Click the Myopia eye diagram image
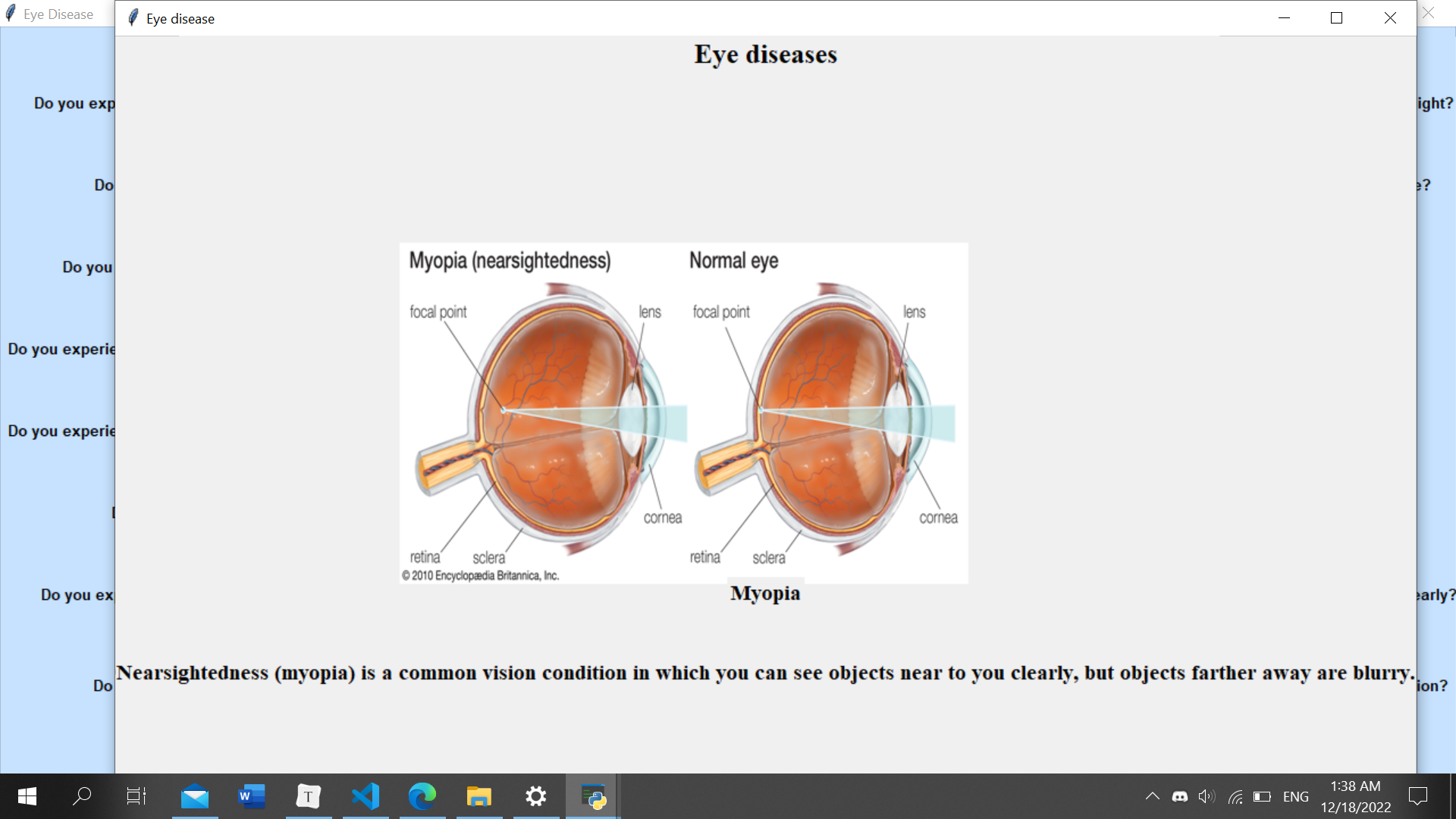1456x819 pixels. pyautogui.click(x=683, y=413)
